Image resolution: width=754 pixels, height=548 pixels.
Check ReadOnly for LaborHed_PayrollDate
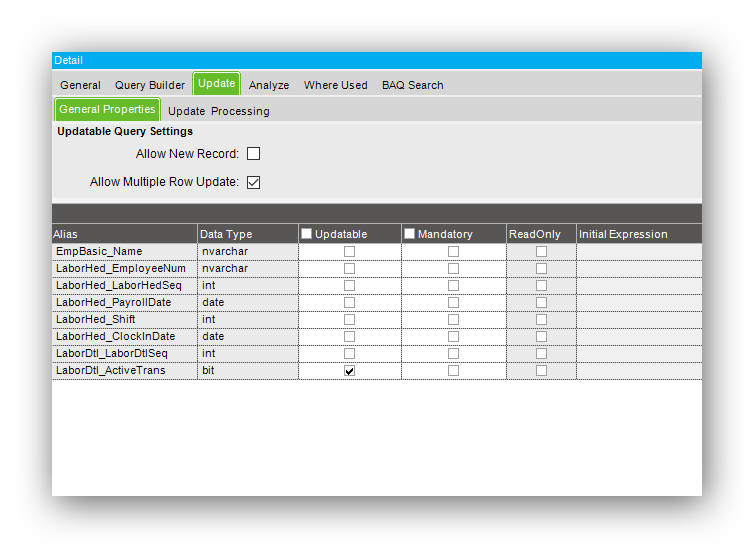[541, 302]
